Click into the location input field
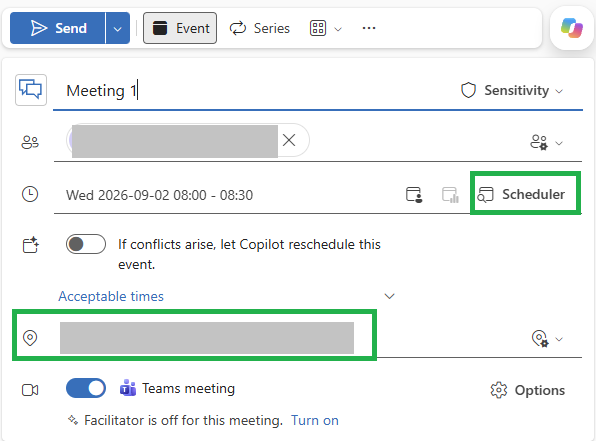Viewport: 596px width, 441px height. pos(207,338)
